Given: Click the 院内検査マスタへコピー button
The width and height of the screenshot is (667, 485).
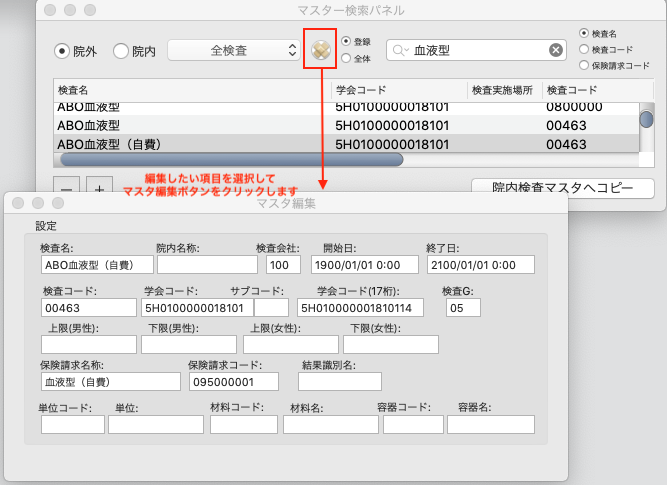Looking at the screenshot, I should (x=562, y=188).
